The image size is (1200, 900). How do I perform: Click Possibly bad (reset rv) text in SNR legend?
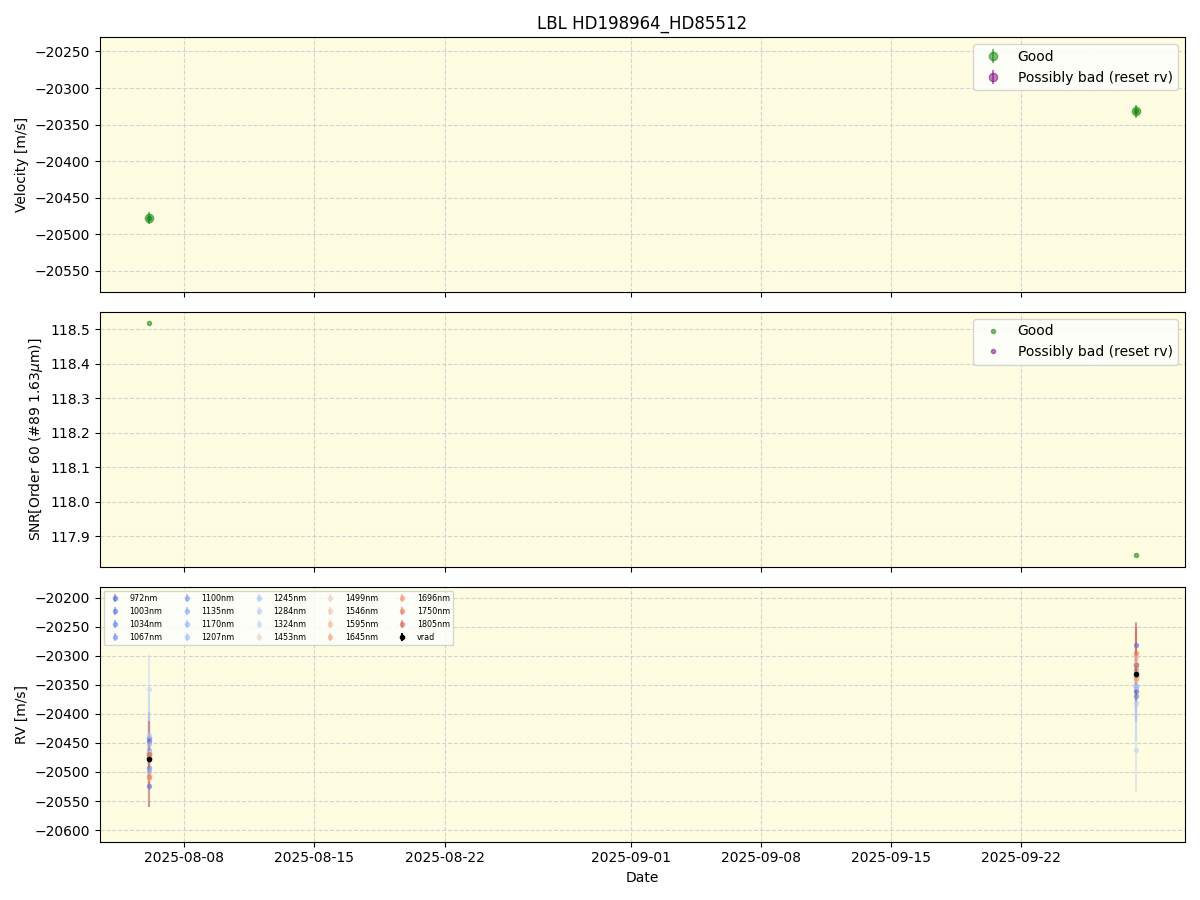pos(1095,351)
